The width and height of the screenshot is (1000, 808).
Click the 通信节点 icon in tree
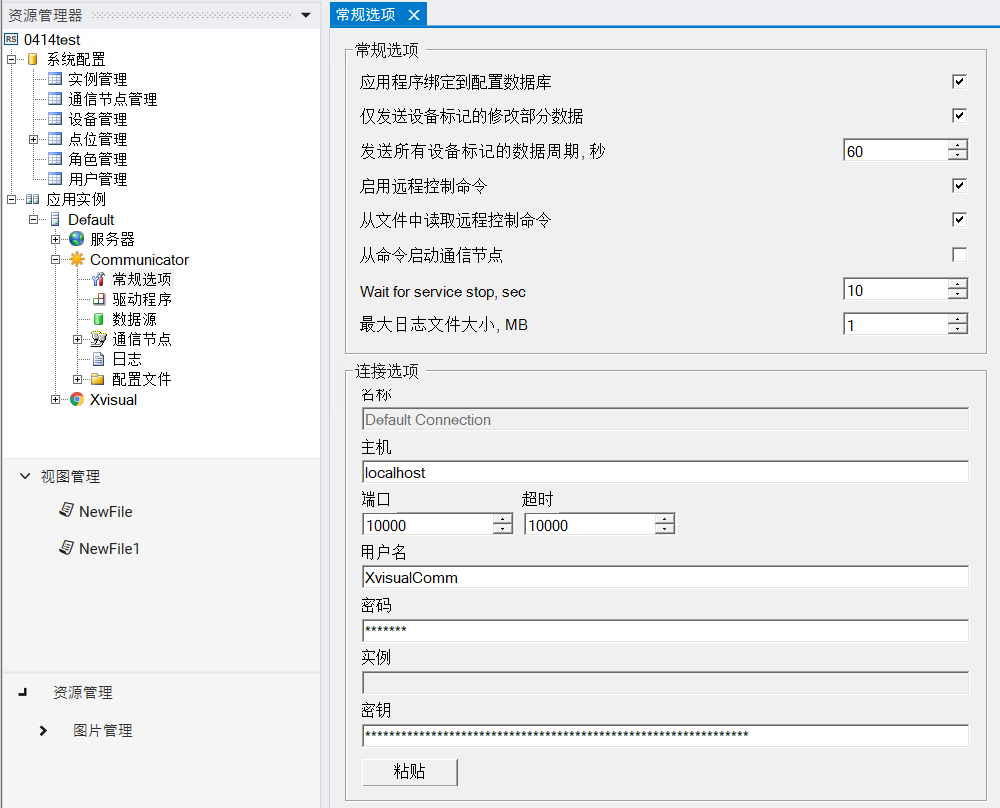pos(98,339)
